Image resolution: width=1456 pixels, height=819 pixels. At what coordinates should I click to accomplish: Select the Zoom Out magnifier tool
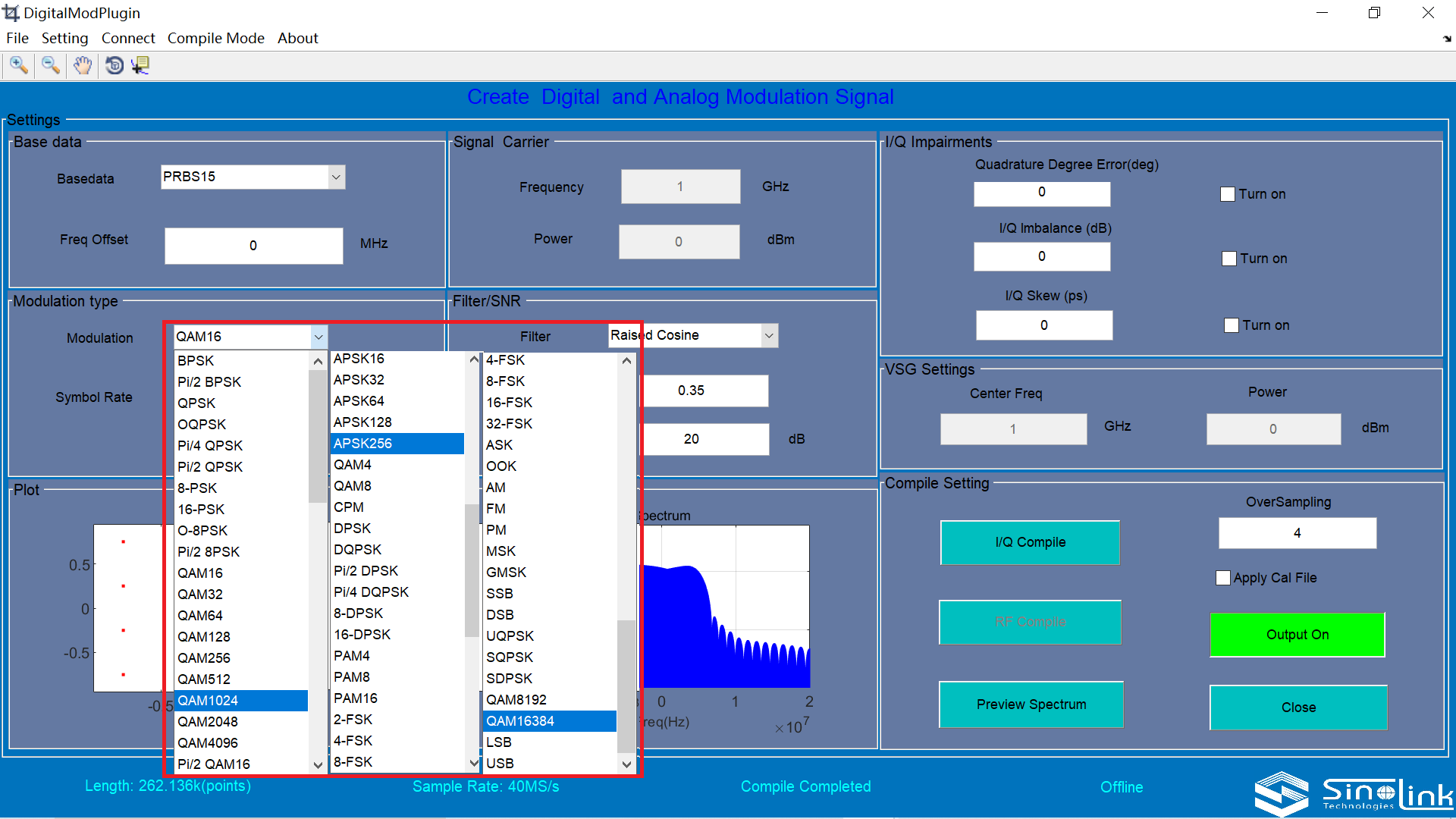click(51, 66)
